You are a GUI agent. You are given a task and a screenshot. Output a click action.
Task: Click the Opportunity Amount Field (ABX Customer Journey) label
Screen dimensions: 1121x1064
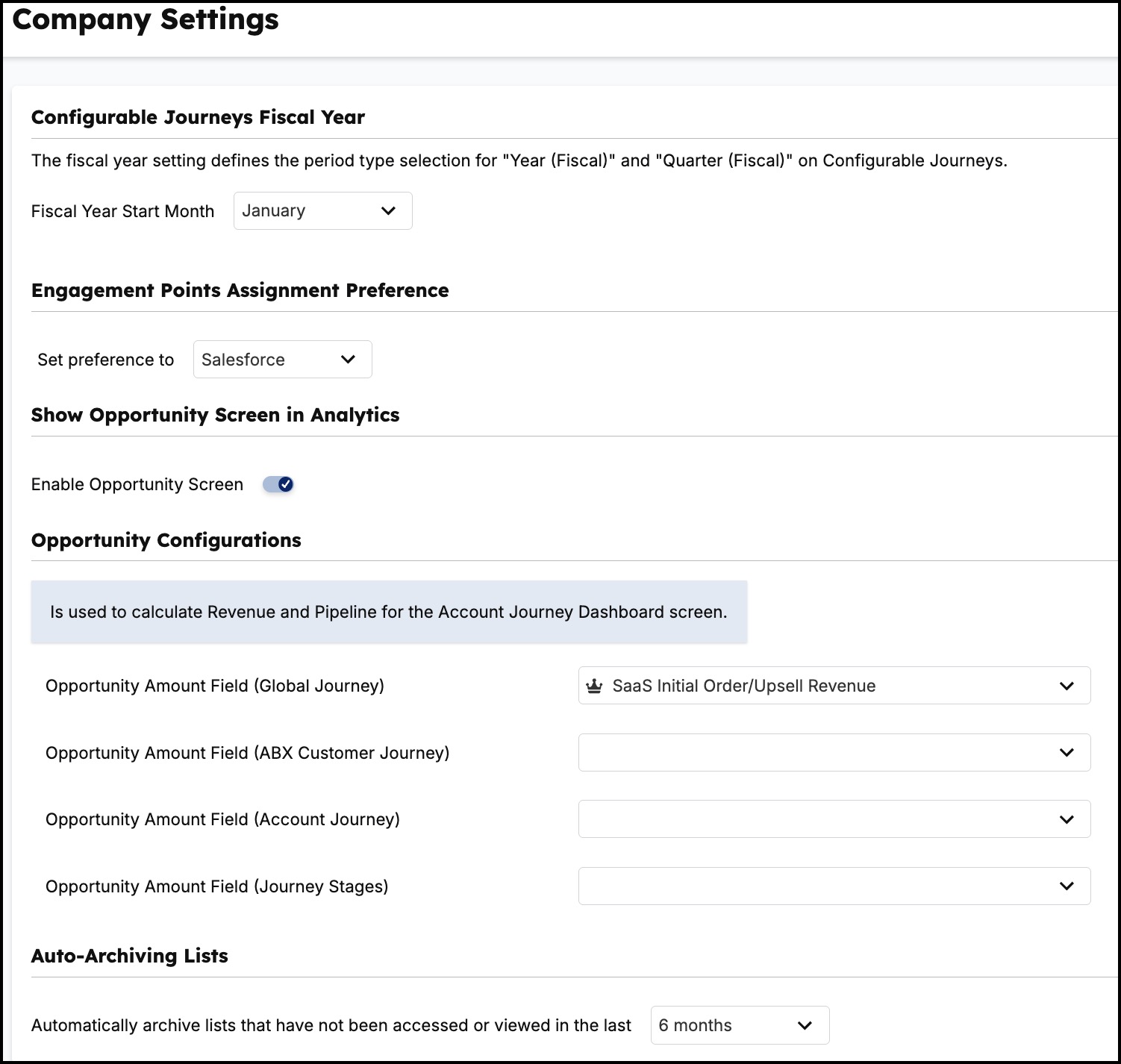(x=248, y=753)
